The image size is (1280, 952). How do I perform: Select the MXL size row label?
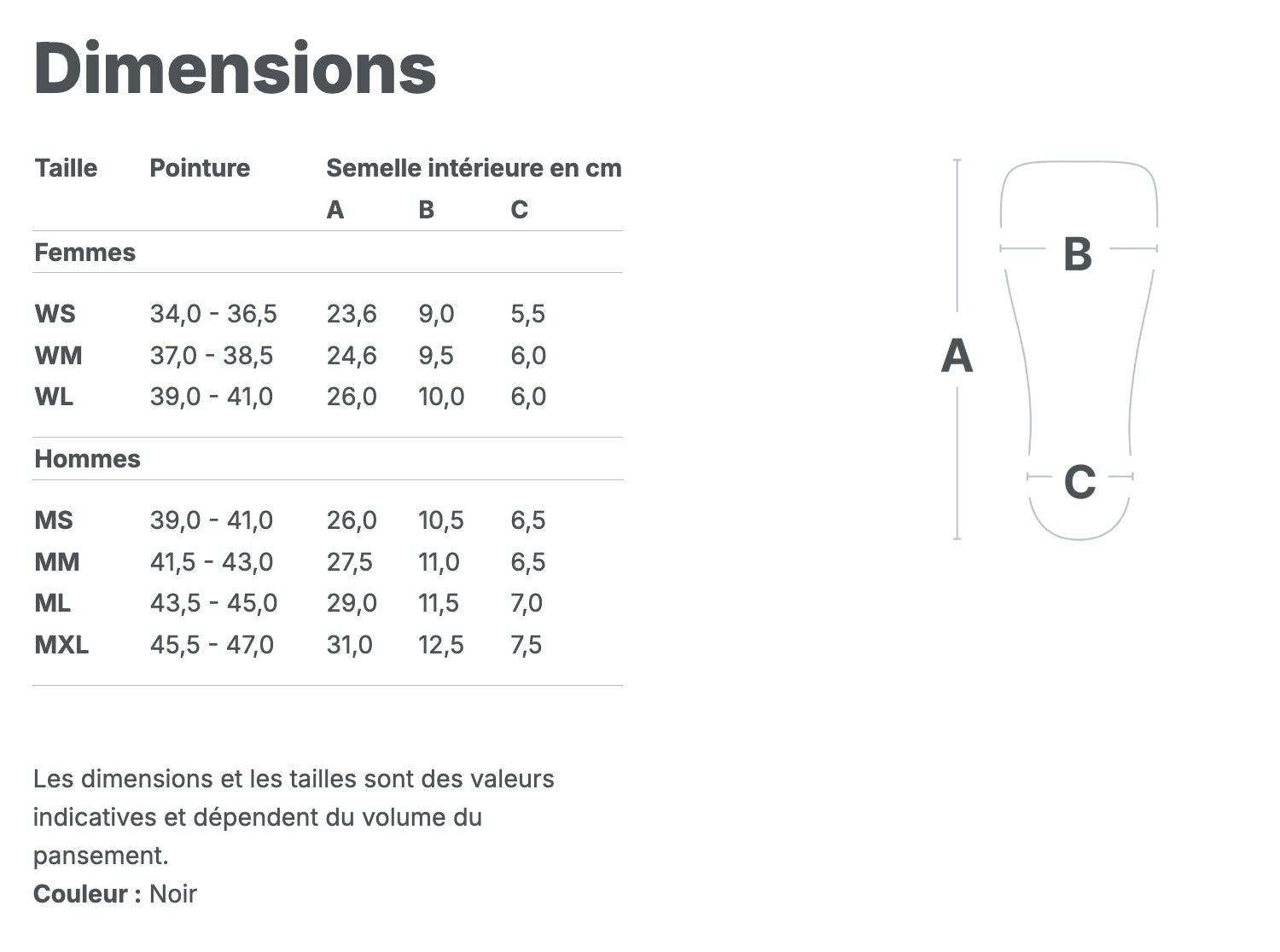point(61,645)
